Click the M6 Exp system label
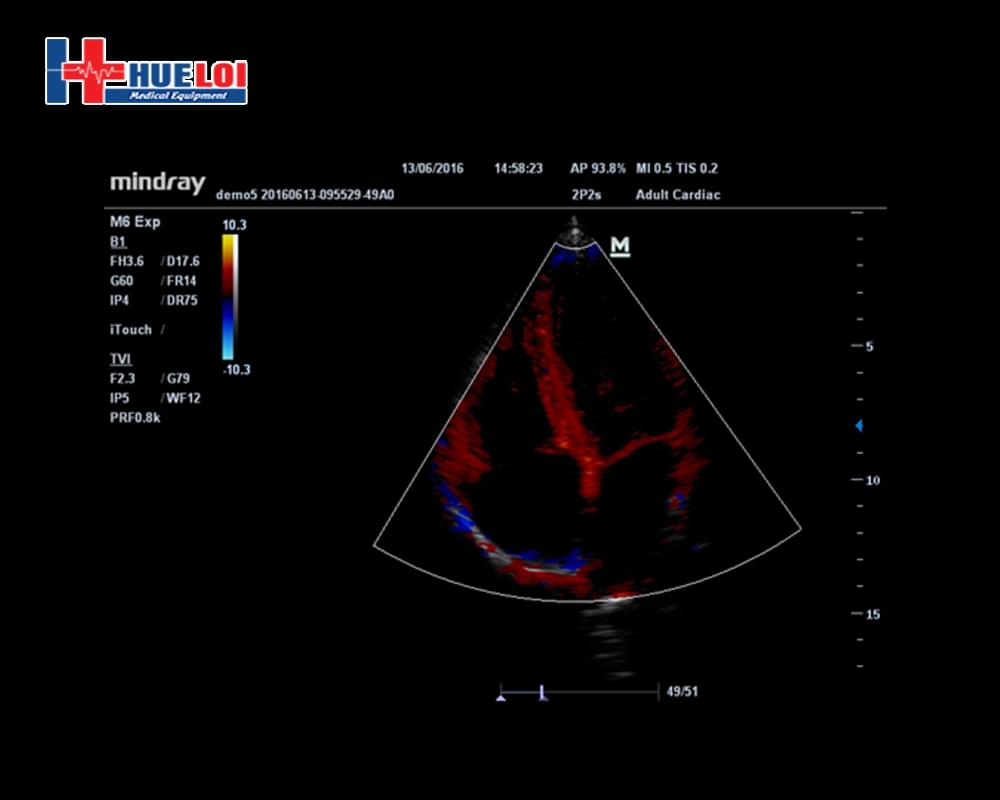This screenshot has width=1000, height=800. coord(134,222)
